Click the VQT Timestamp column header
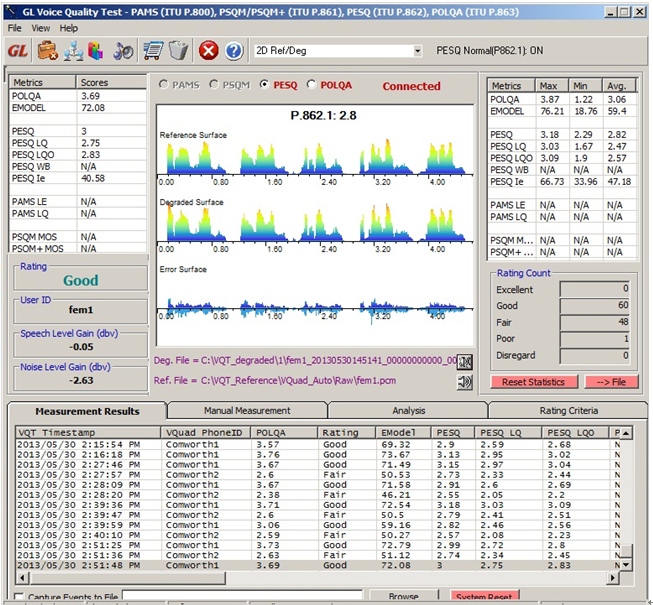This screenshot has width=653, height=605. point(88,433)
